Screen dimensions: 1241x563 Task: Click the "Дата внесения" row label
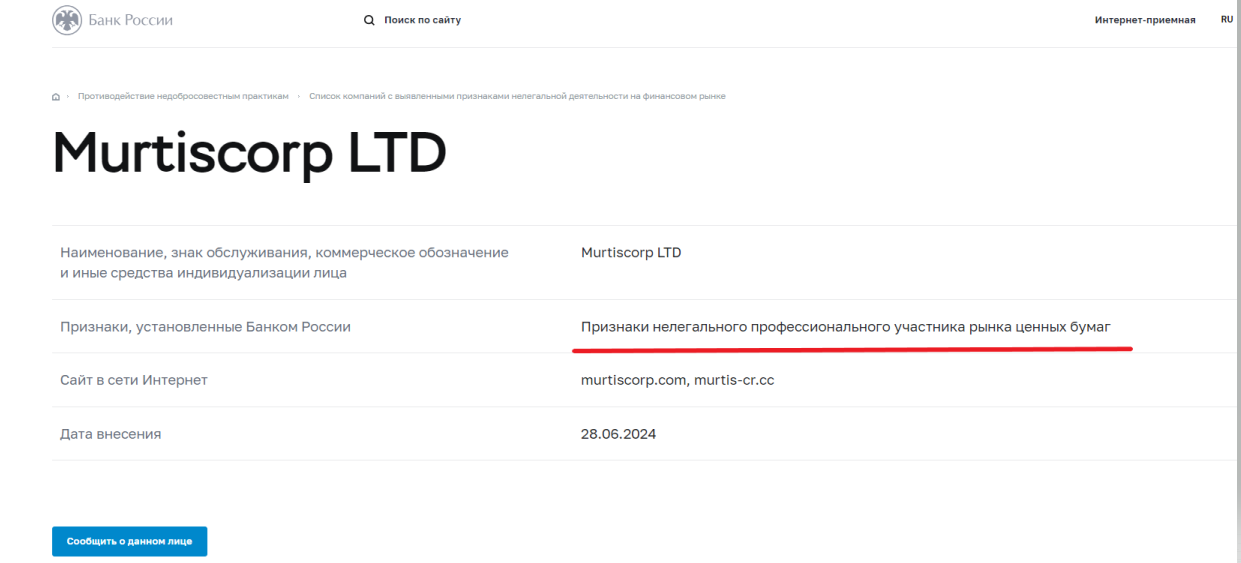[111, 434]
